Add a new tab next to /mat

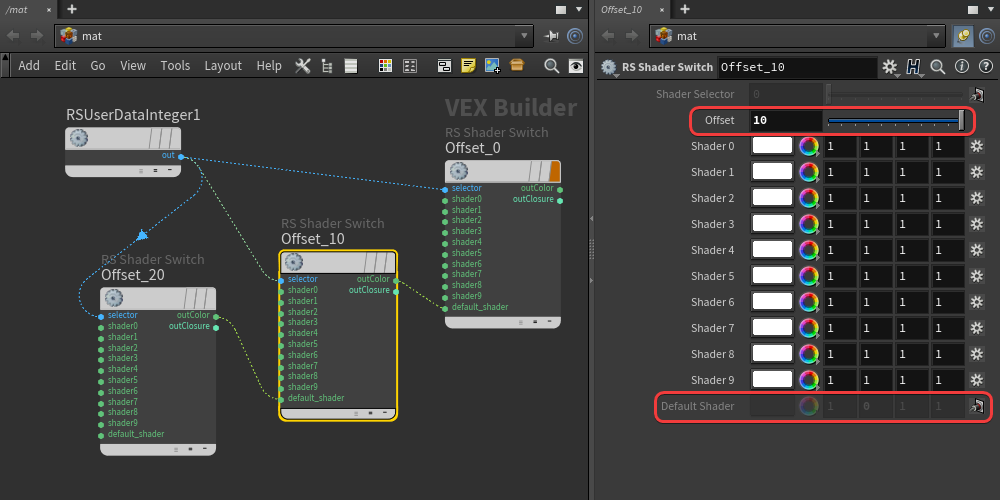click(x=71, y=9)
